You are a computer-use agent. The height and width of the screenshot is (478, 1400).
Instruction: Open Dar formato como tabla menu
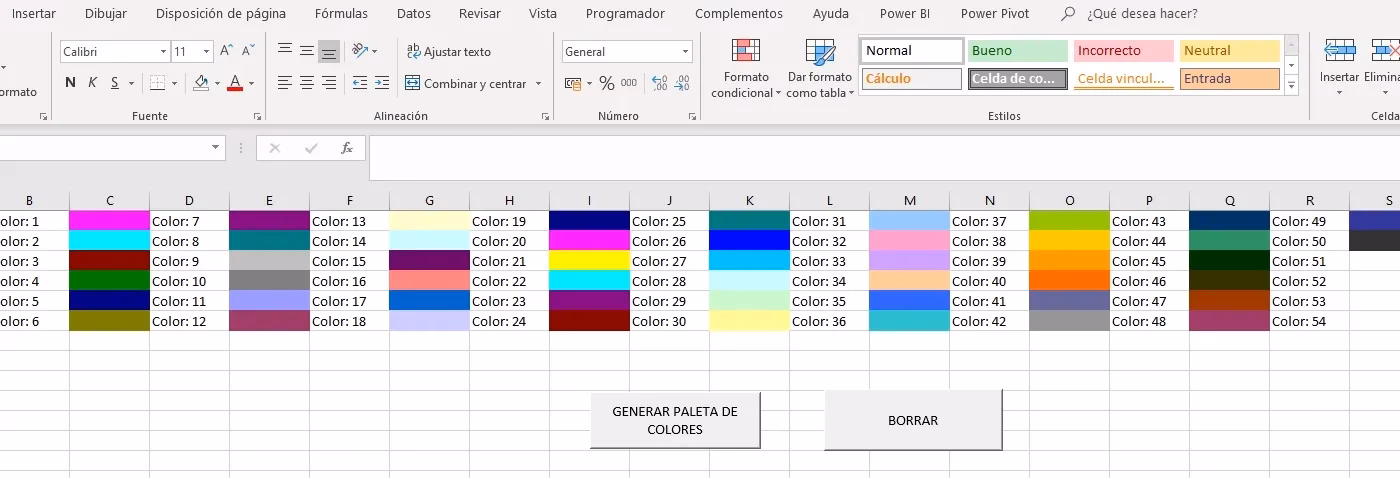(x=820, y=68)
